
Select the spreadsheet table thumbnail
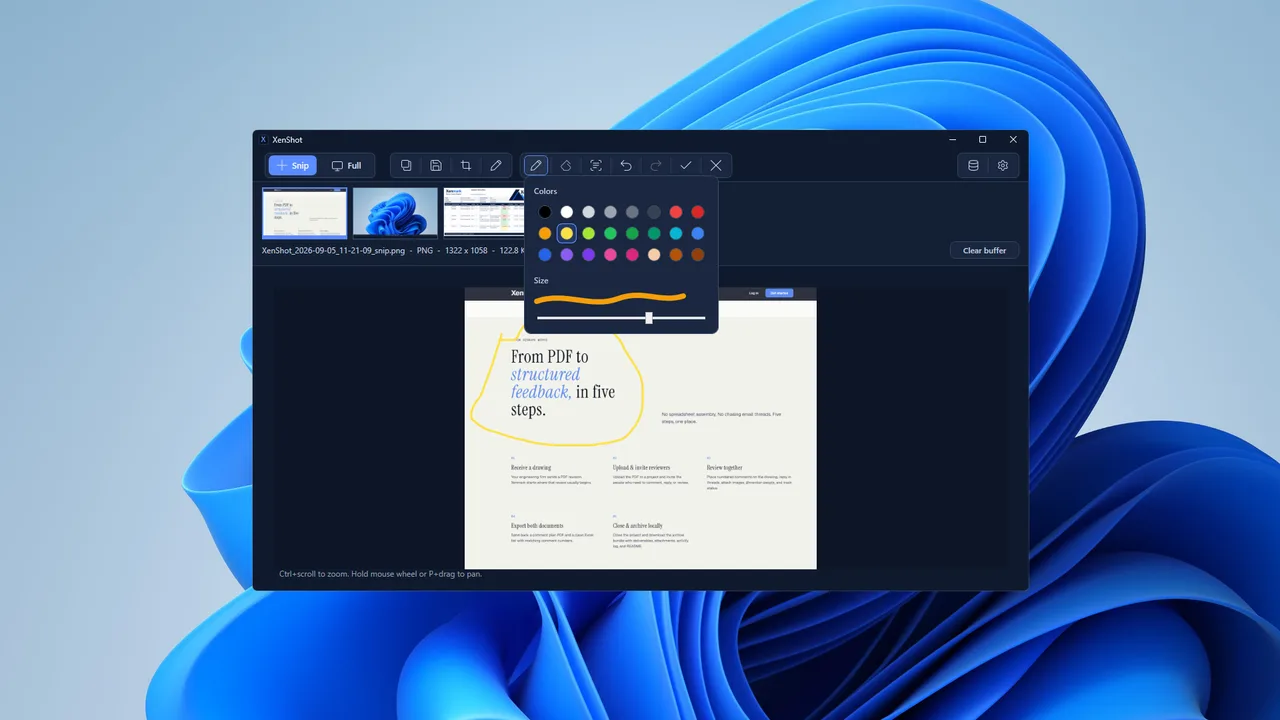(484, 213)
